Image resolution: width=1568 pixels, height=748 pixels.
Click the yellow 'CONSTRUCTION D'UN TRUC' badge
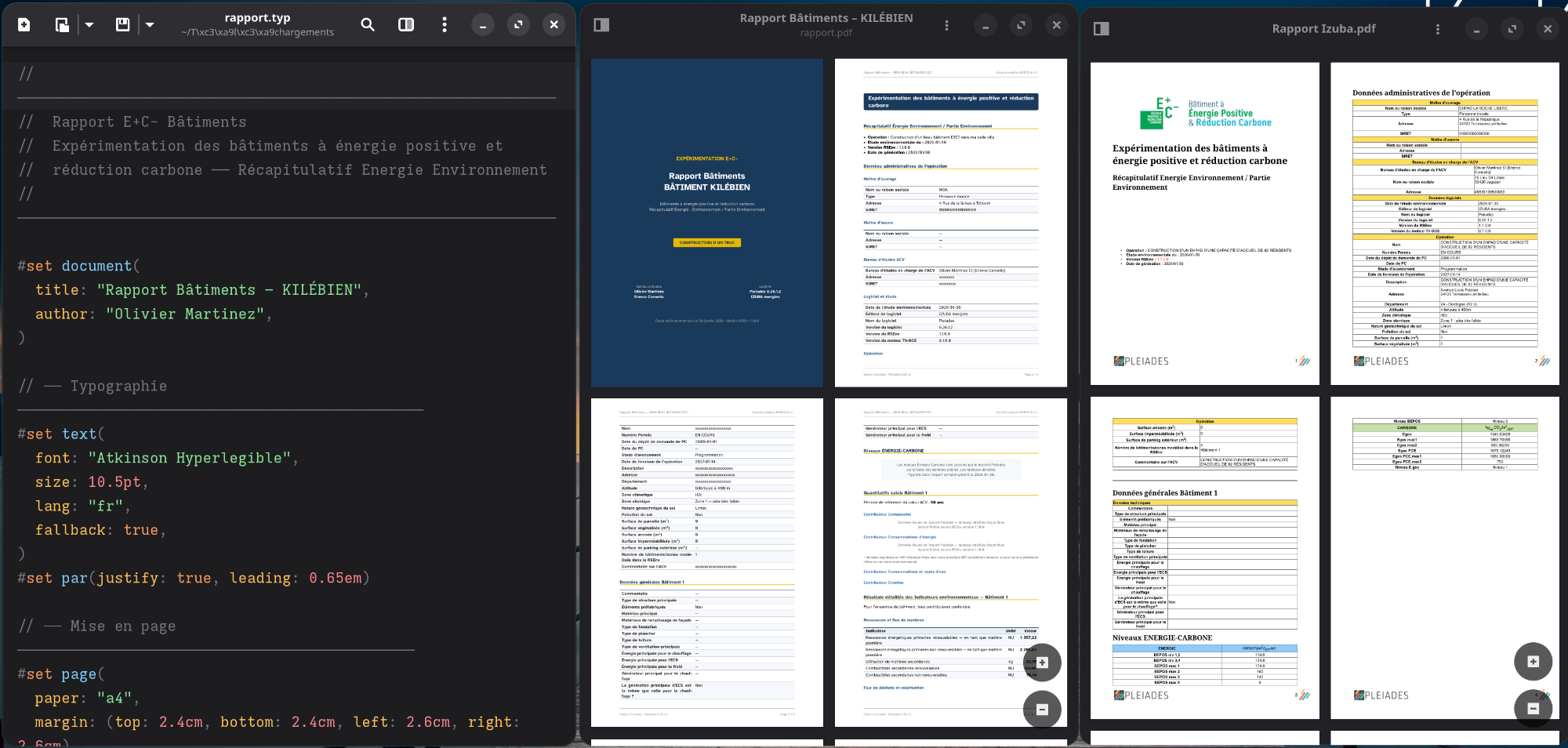pyautogui.click(x=706, y=243)
